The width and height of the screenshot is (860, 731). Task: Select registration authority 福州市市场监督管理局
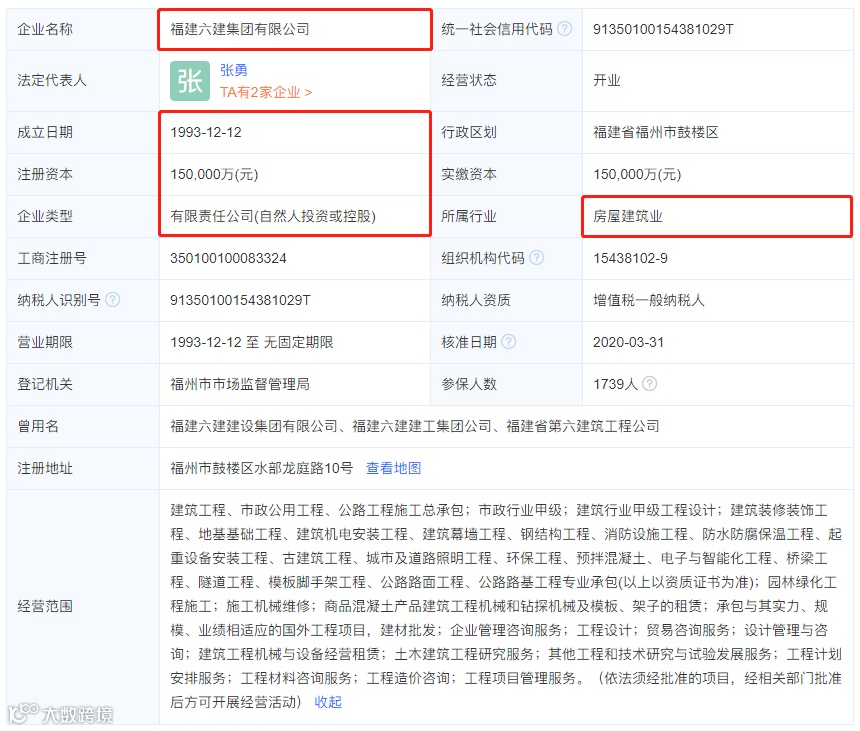point(240,384)
